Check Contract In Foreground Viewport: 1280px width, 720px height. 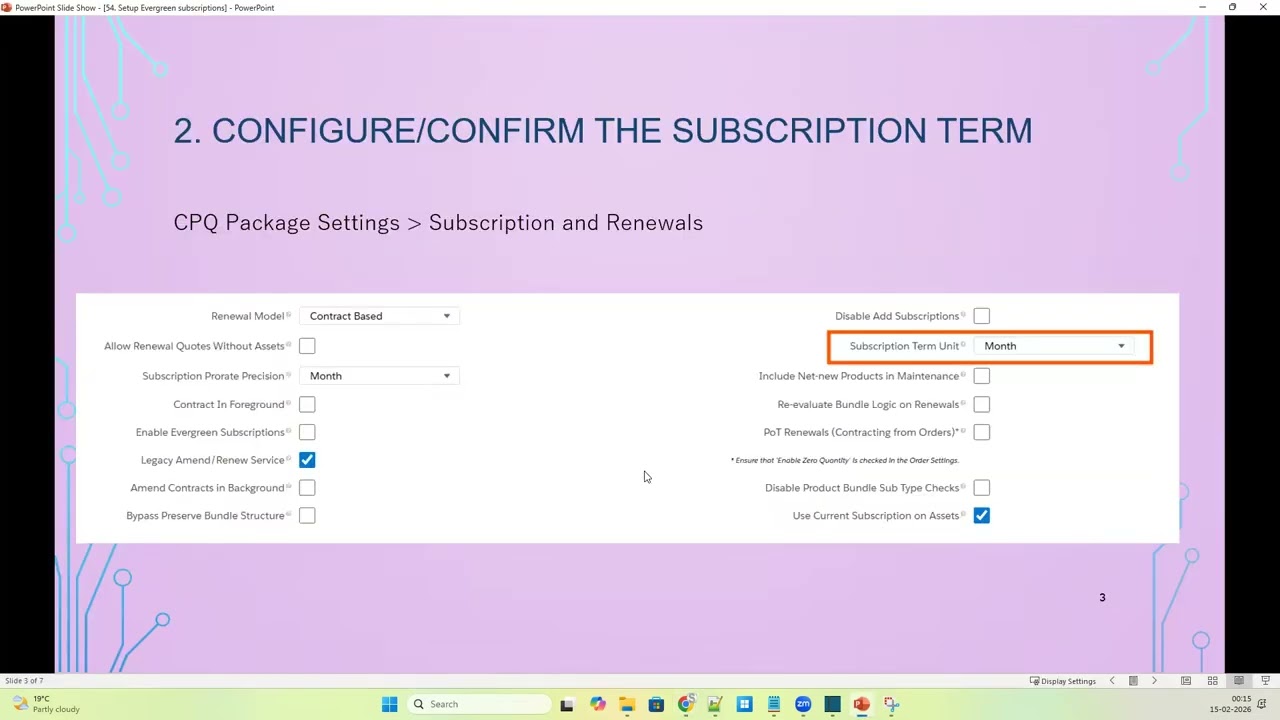pos(307,404)
